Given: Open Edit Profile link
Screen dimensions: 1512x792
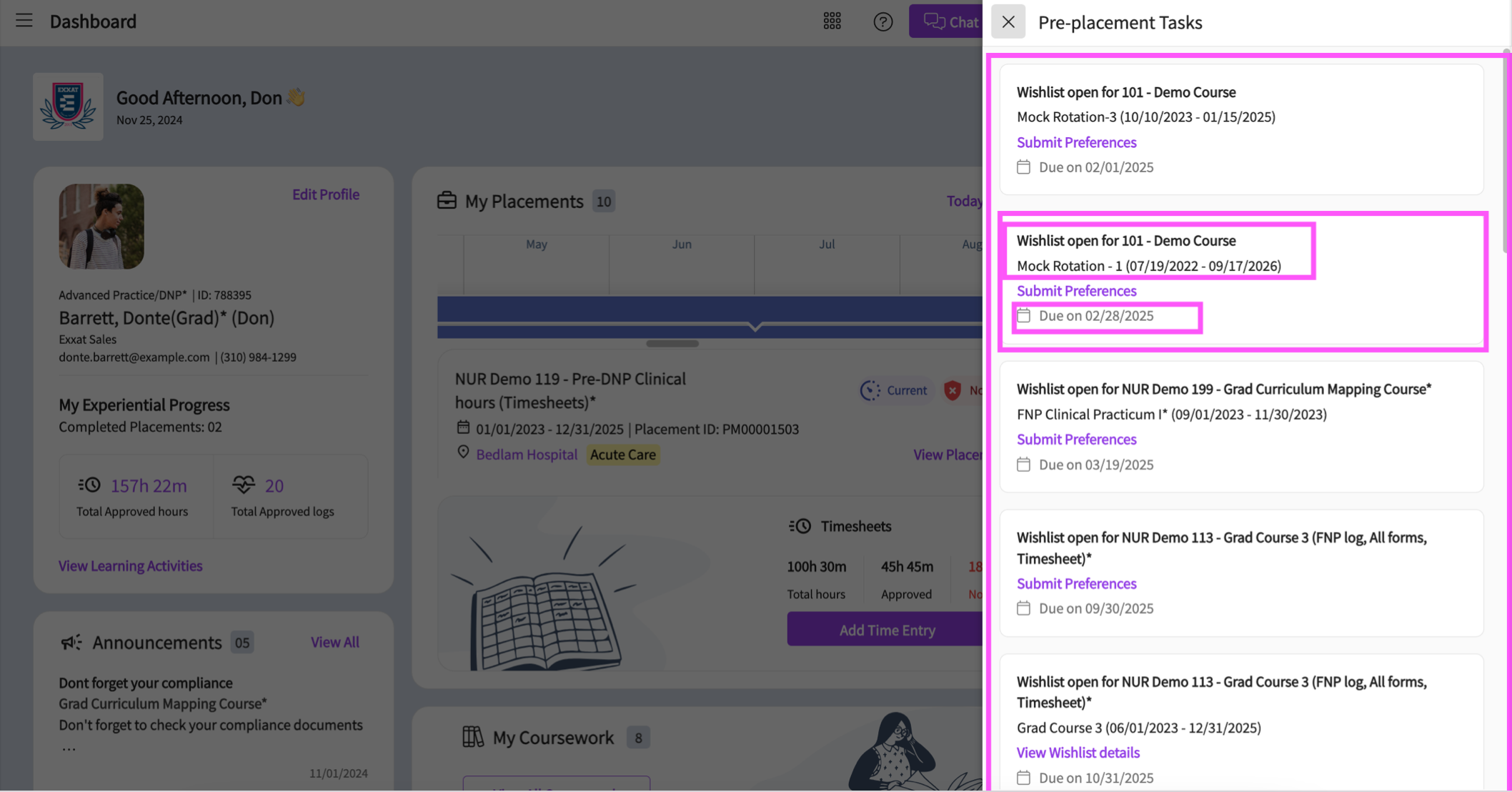Looking at the screenshot, I should tap(325, 194).
